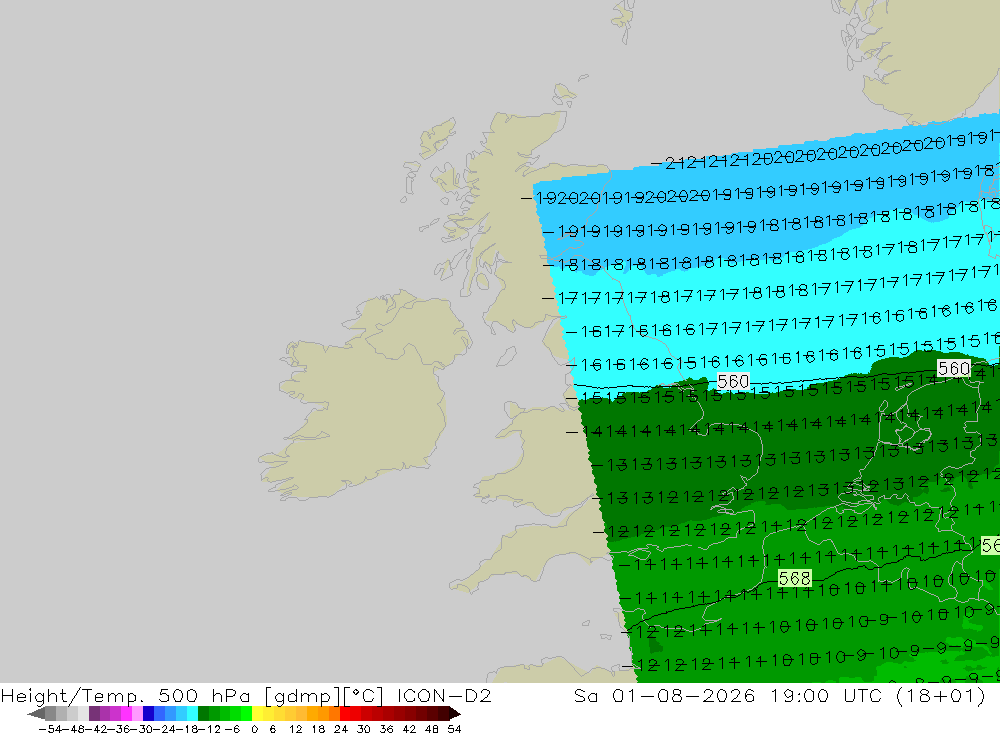Click the 560 contour label over the sea
Screen dimensions: 1000x733
point(733,381)
